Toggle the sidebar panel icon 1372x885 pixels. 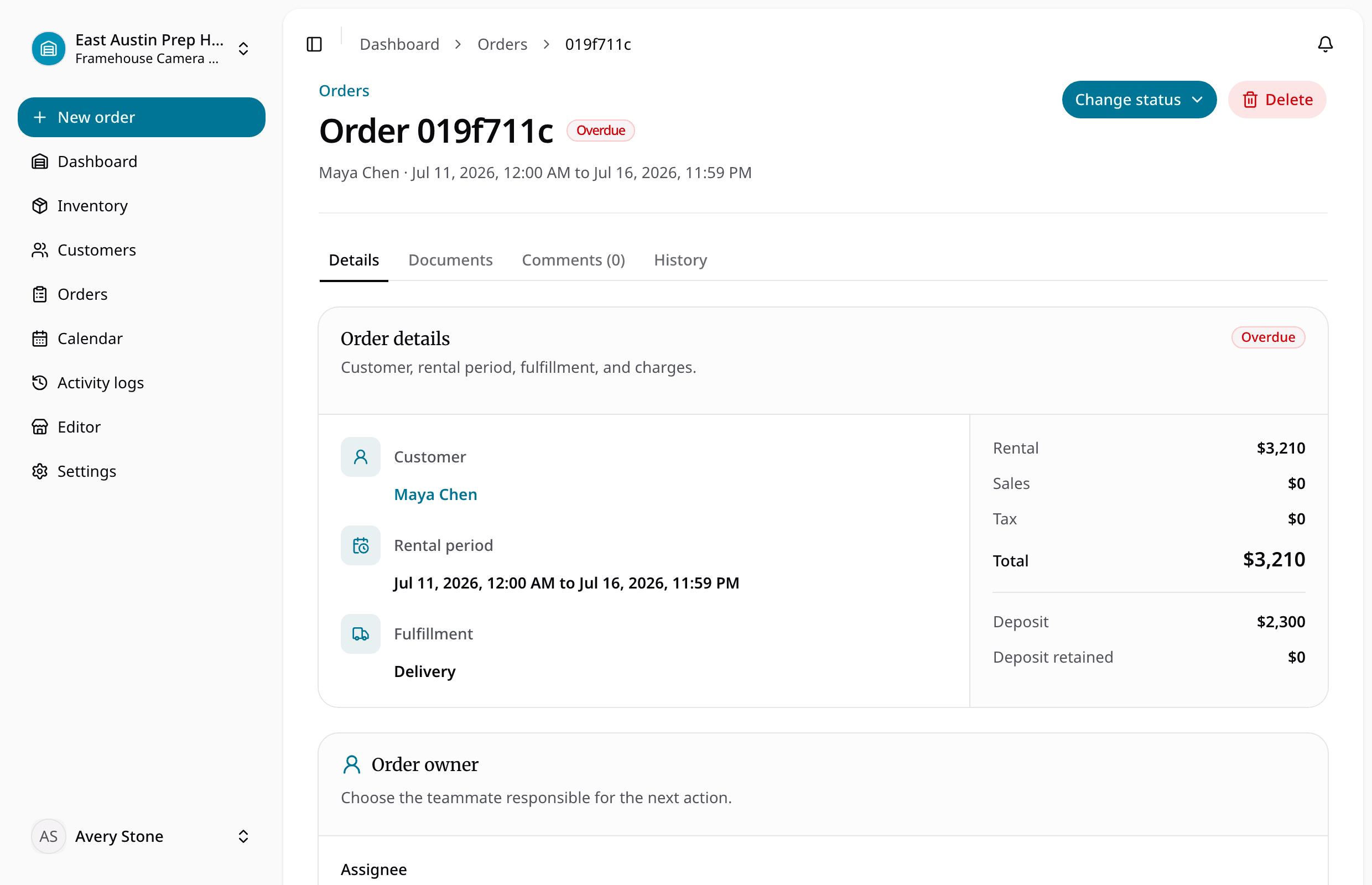pos(314,44)
